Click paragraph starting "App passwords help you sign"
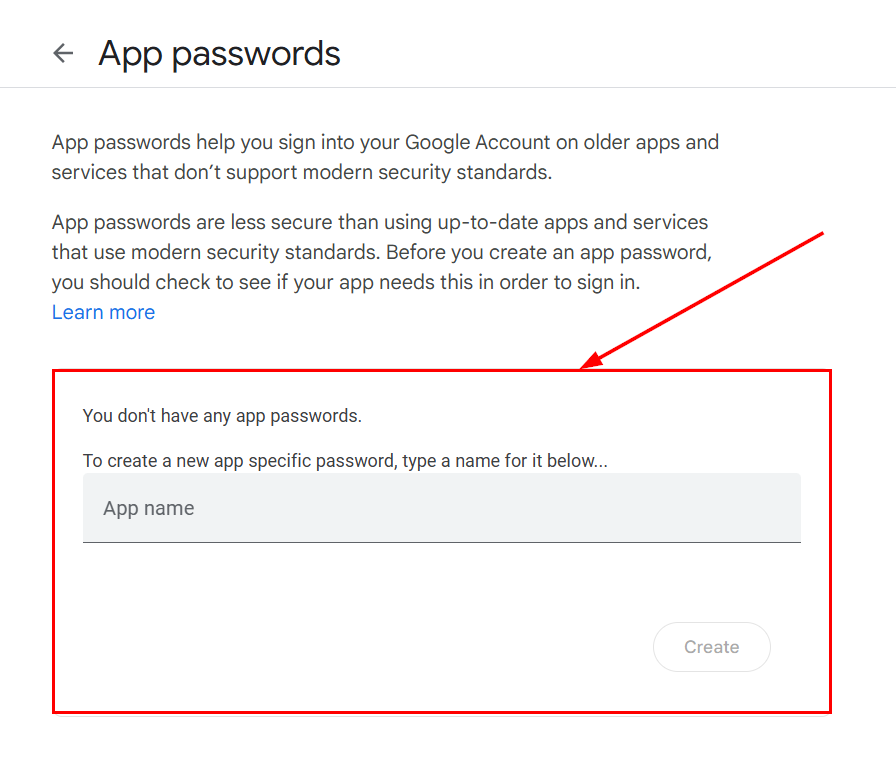Viewport: 896px width, 765px height. [385, 142]
